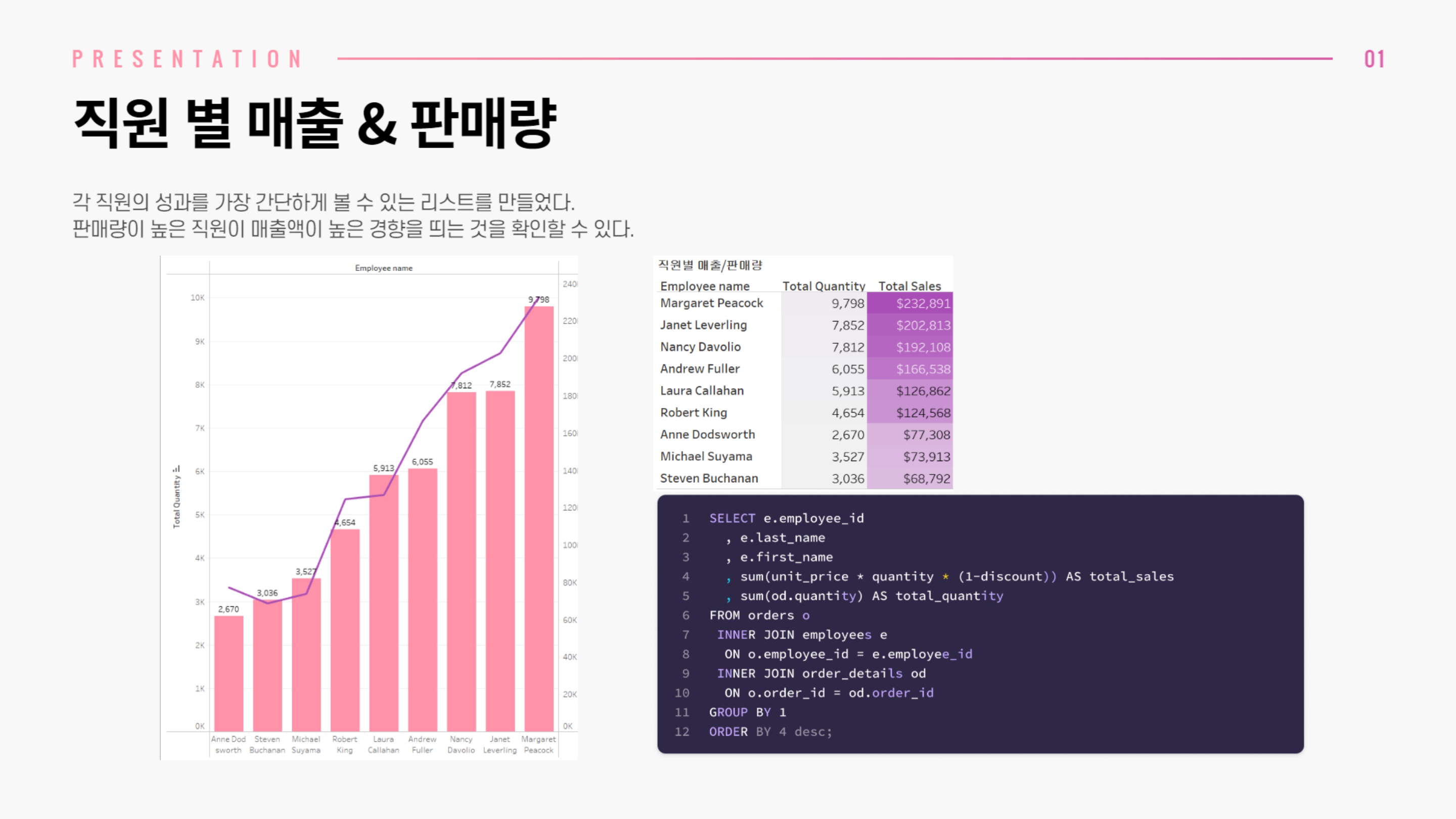Click the GROUP BY line in code block
This screenshot has height=819, width=1456.
point(747,712)
